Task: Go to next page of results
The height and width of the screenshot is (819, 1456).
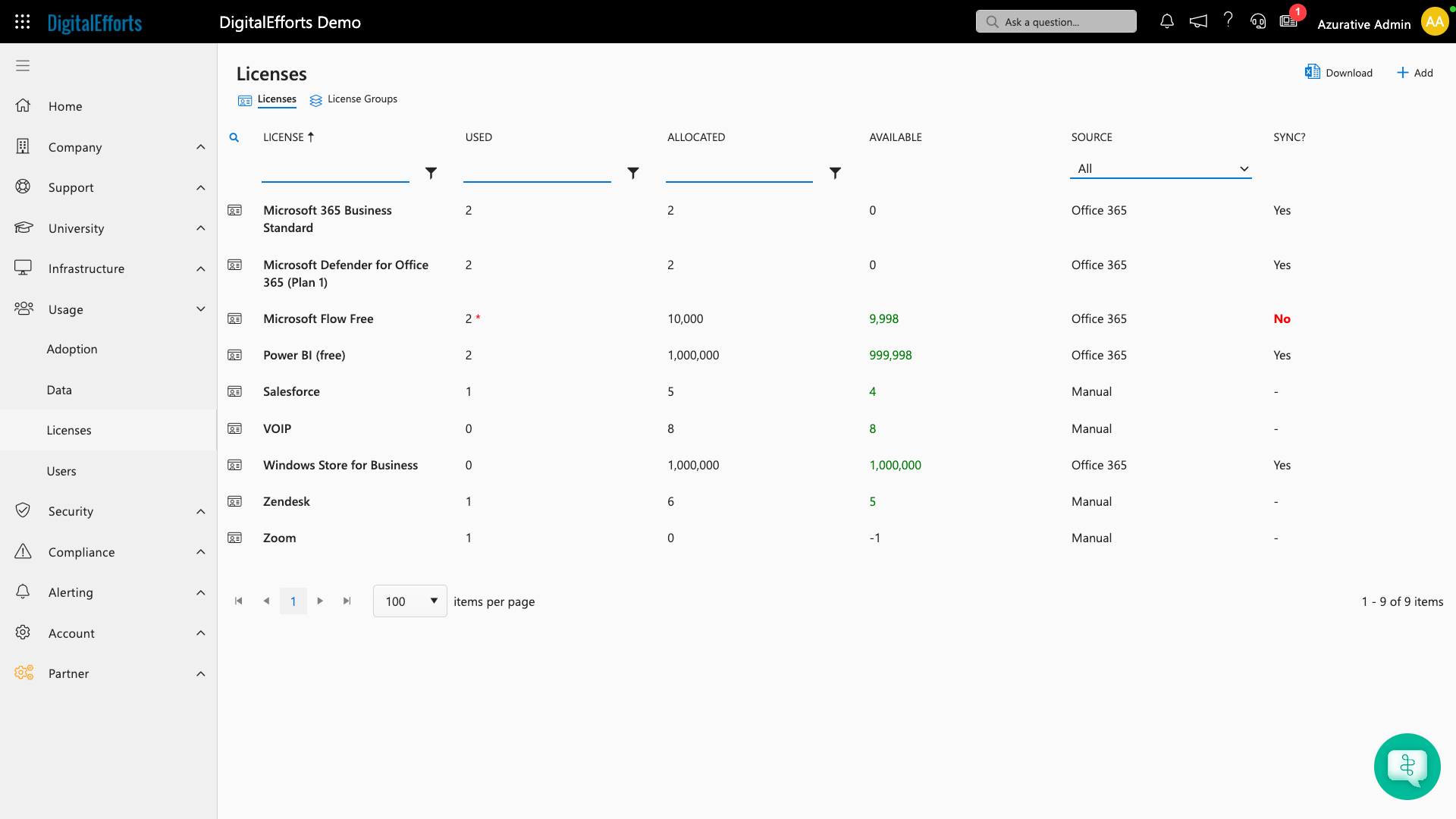Action: 320,601
